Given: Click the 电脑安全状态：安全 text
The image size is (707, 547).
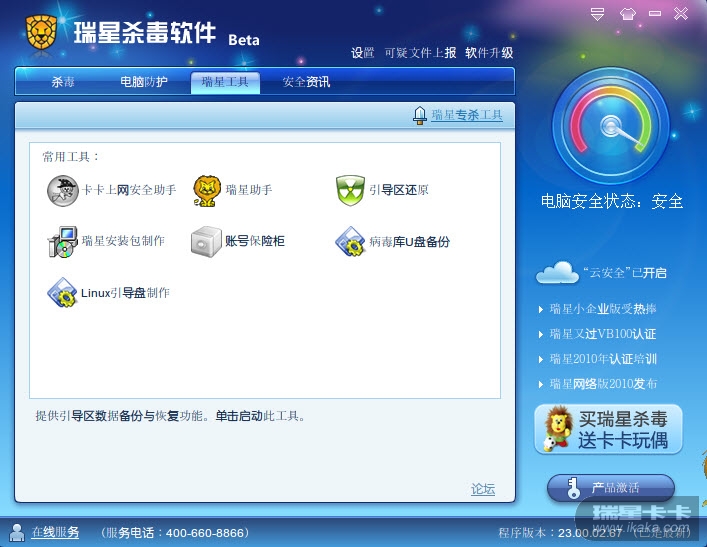Looking at the screenshot, I should coord(612,201).
